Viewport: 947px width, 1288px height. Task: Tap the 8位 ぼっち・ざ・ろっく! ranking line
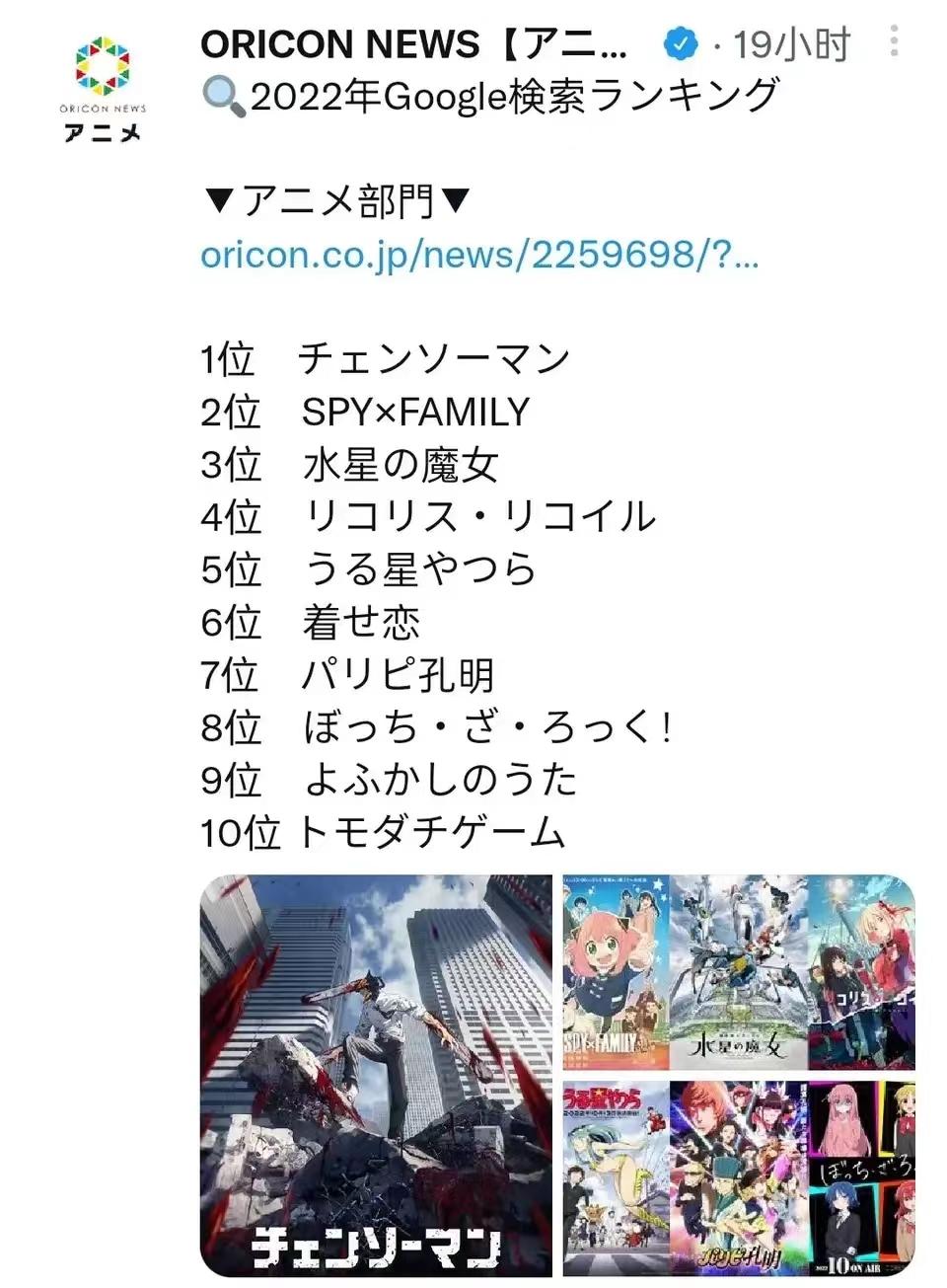437,727
